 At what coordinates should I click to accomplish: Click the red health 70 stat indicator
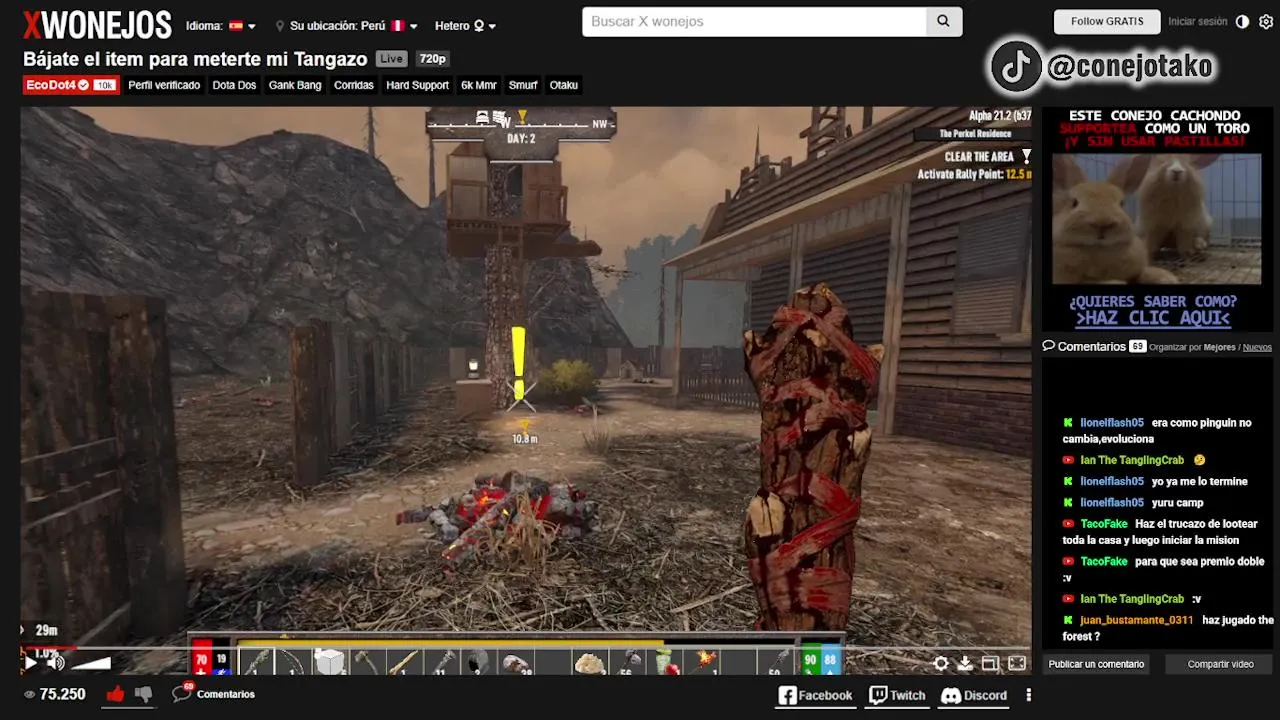(x=201, y=660)
